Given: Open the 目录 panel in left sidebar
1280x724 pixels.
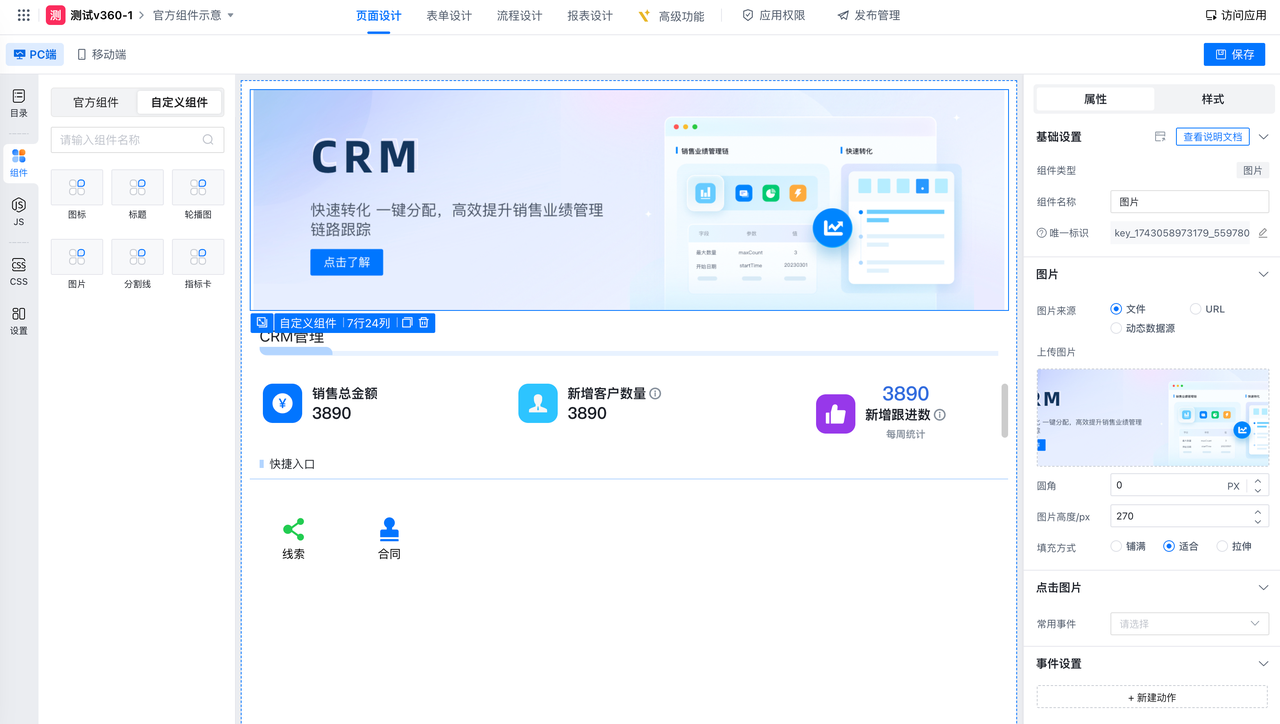Looking at the screenshot, I should 19,103.
